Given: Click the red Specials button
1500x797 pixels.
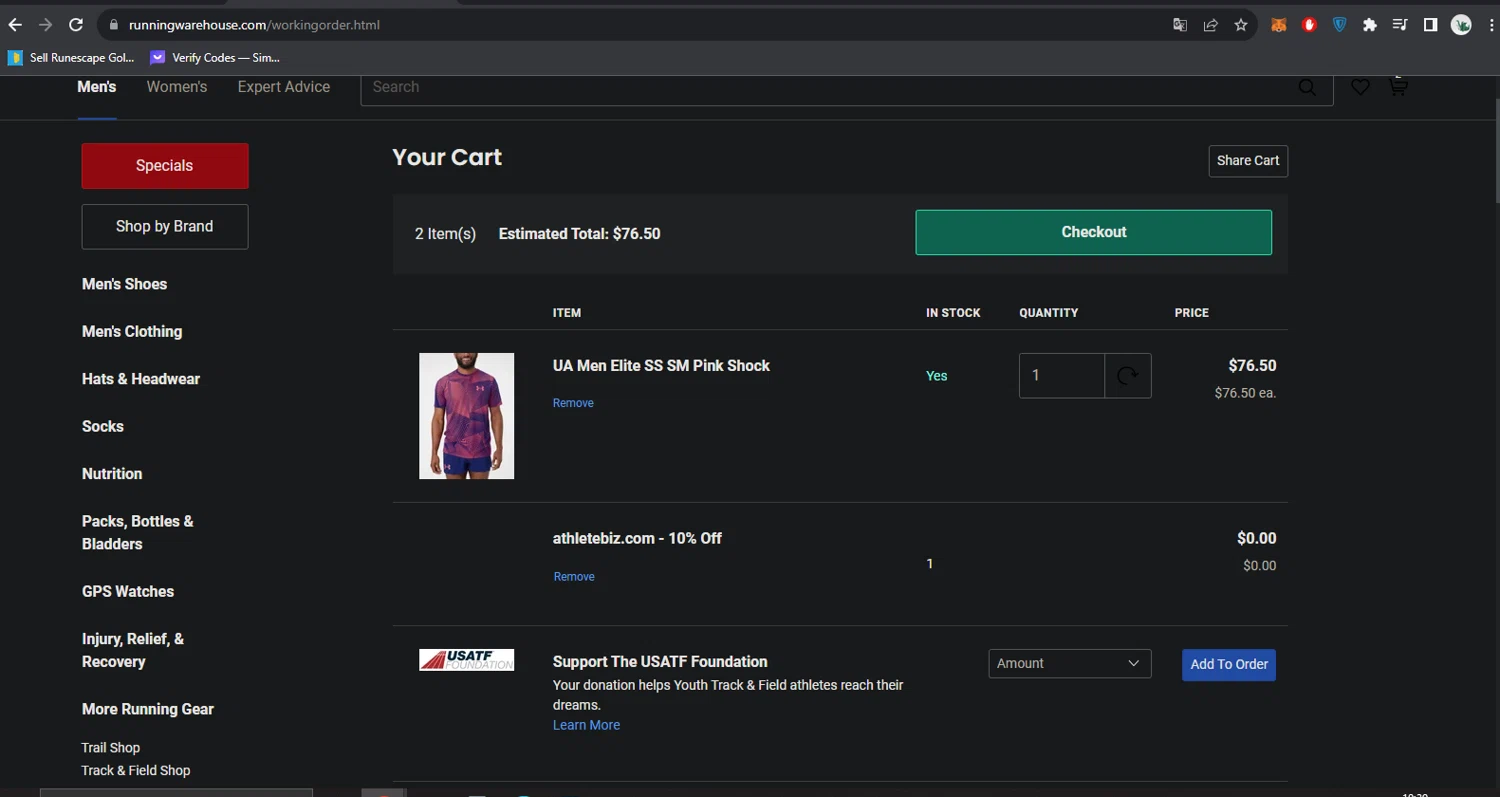Looking at the screenshot, I should (165, 166).
